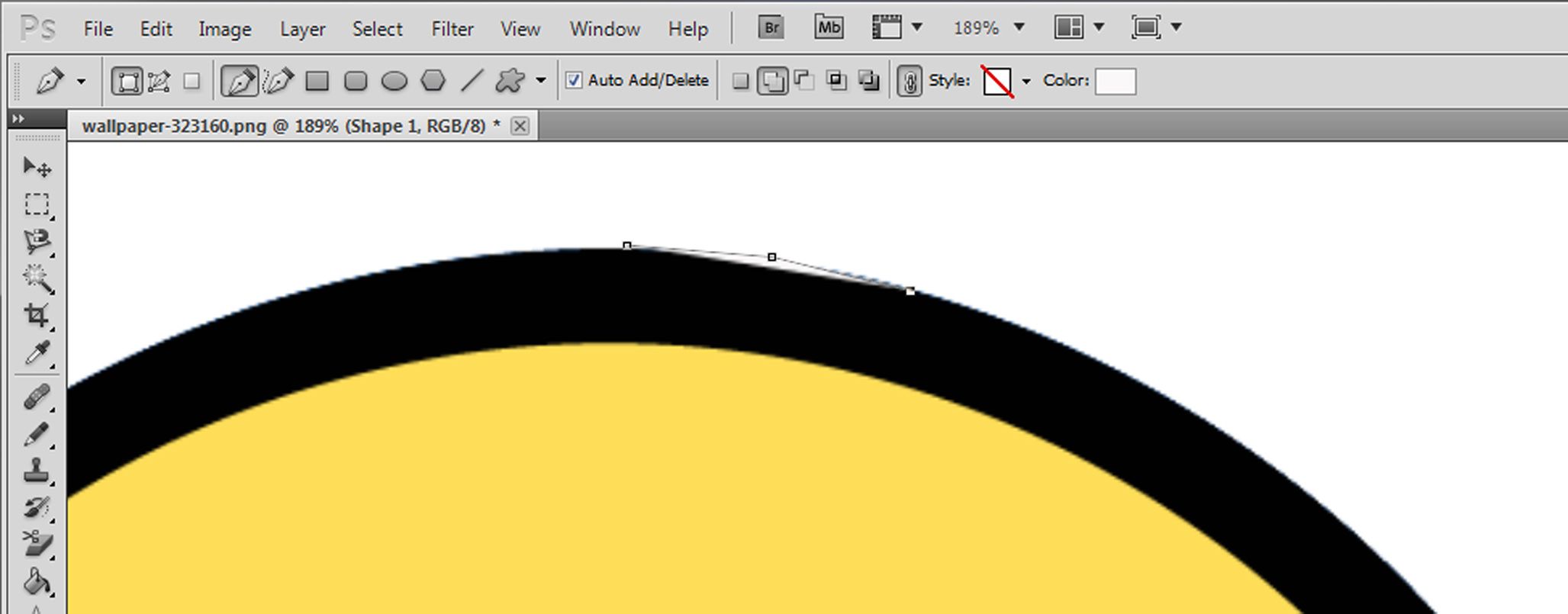Select the Healing Brush tool
1568x614 pixels.
37,397
